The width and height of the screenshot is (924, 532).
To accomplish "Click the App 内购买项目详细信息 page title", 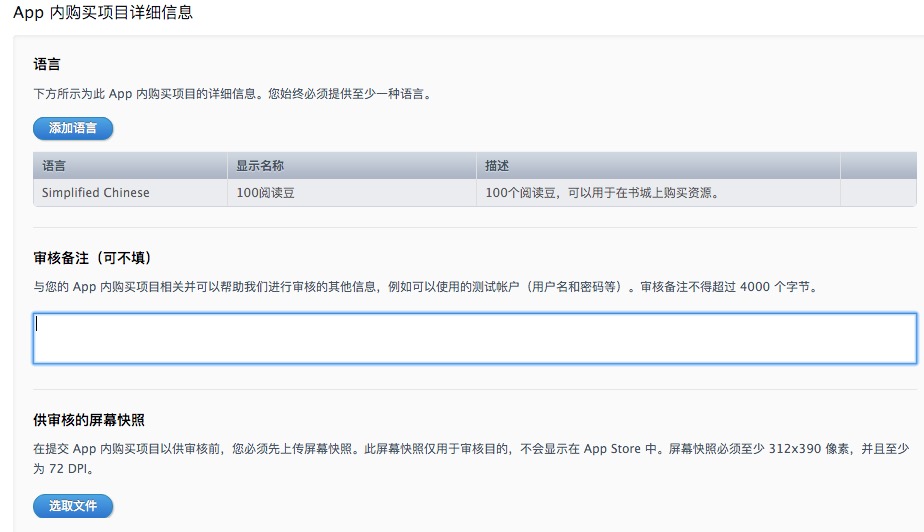I will pos(103,13).
